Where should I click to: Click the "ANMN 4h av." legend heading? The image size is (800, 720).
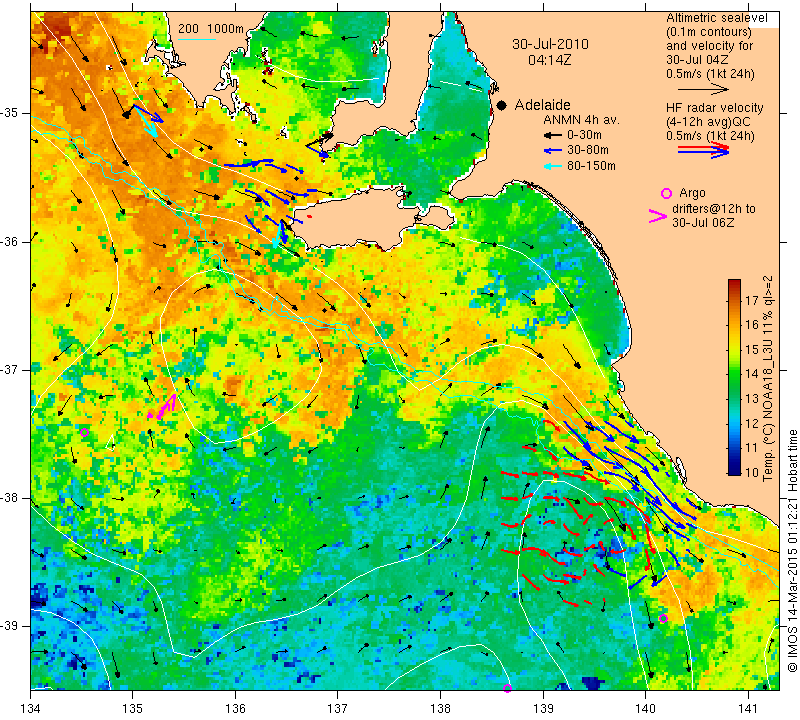[x=581, y=120]
